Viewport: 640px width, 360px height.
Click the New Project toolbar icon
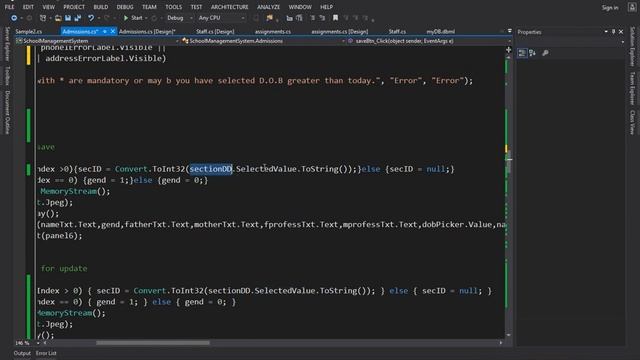[43, 18]
